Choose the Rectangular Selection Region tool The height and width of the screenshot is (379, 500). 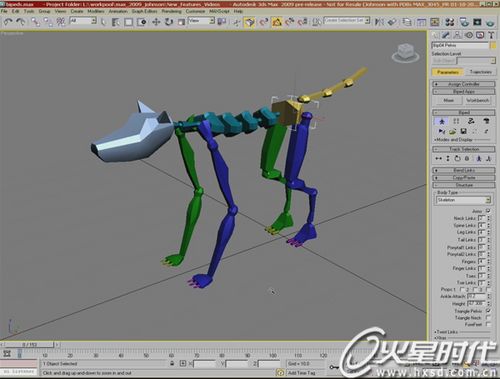point(128,22)
